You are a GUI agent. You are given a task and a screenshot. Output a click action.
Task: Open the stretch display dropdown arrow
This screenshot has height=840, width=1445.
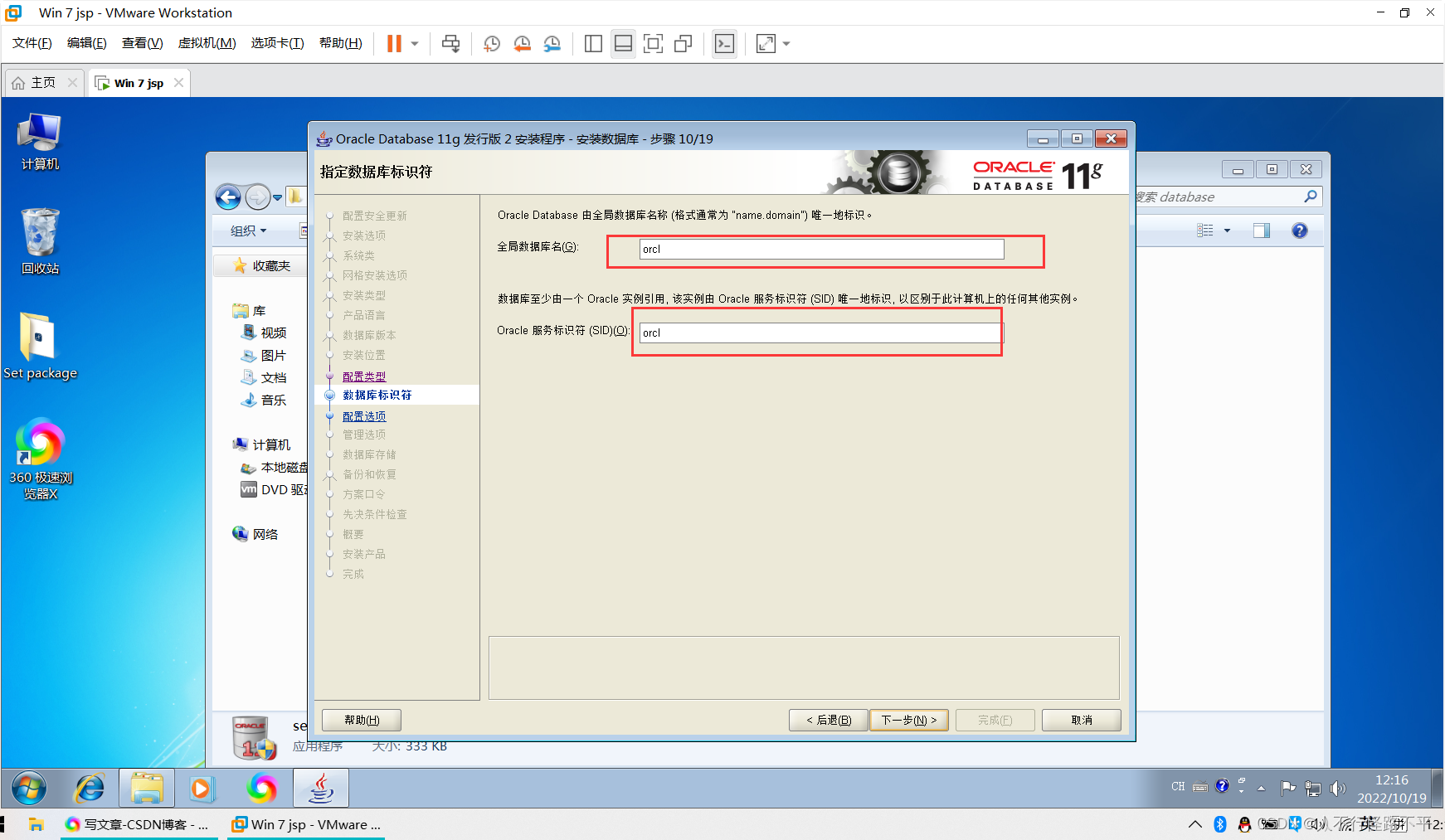tap(786, 43)
